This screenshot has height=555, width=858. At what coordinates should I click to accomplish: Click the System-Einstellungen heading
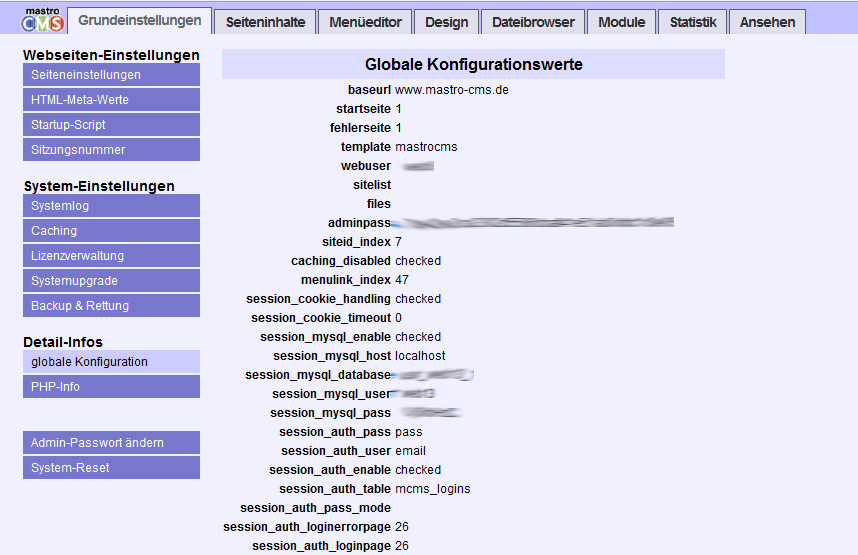click(99, 186)
